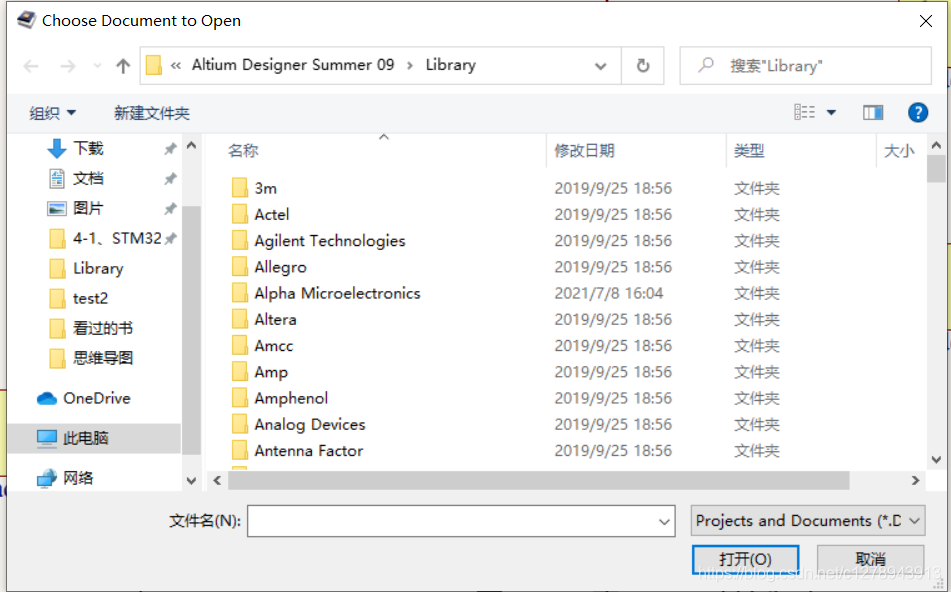The width and height of the screenshot is (951, 592).
Task: Open the view options dropdown arrow
Action: [831, 113]
